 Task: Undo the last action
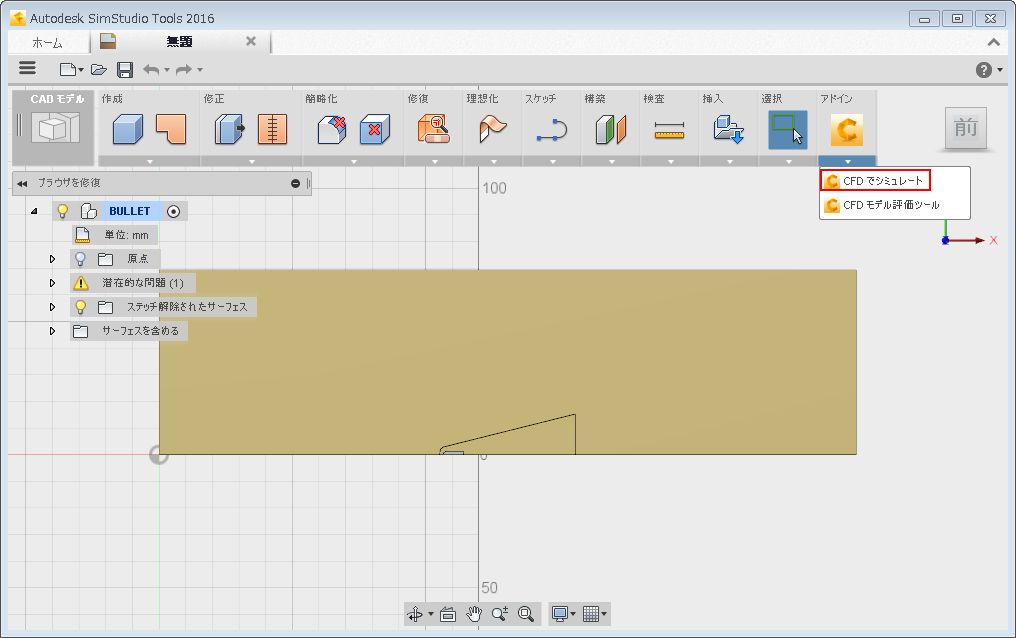151,69
